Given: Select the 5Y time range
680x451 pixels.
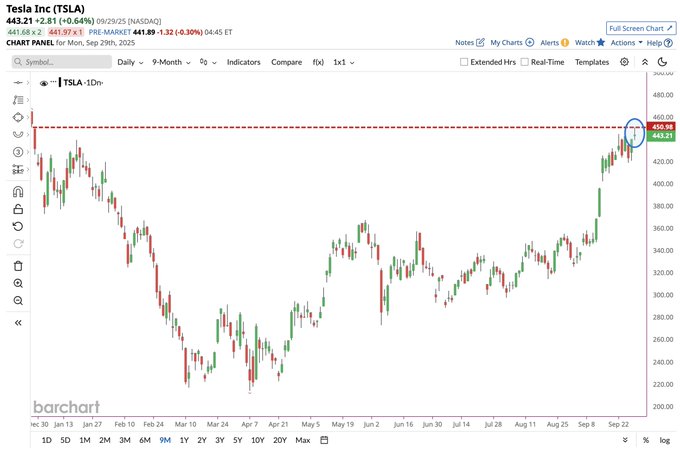Looking at the screenshot, I should [238, 440].
